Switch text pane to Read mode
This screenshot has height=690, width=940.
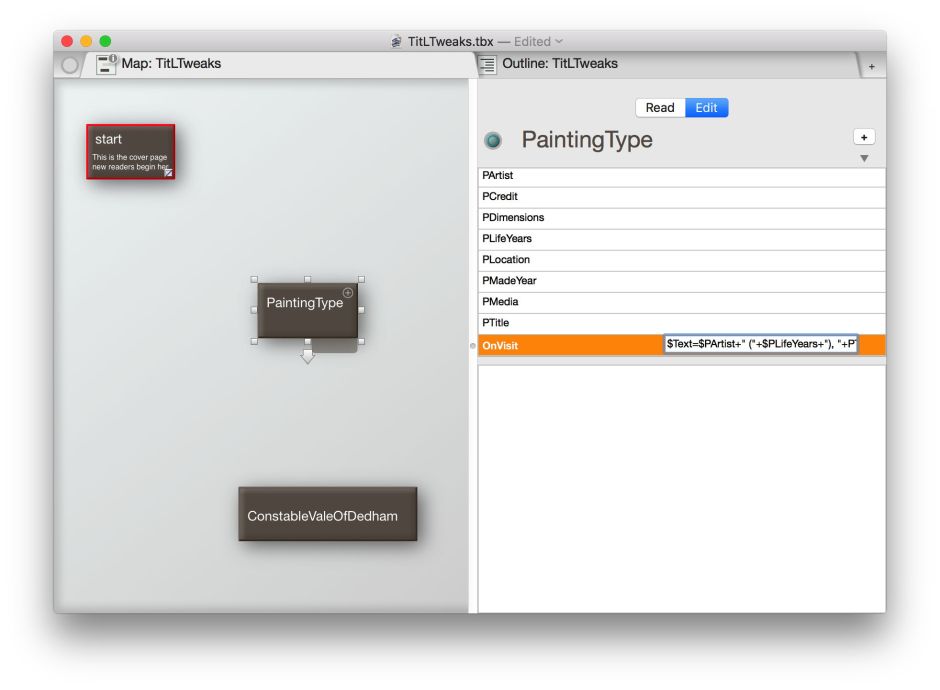(x=660, y=108)
